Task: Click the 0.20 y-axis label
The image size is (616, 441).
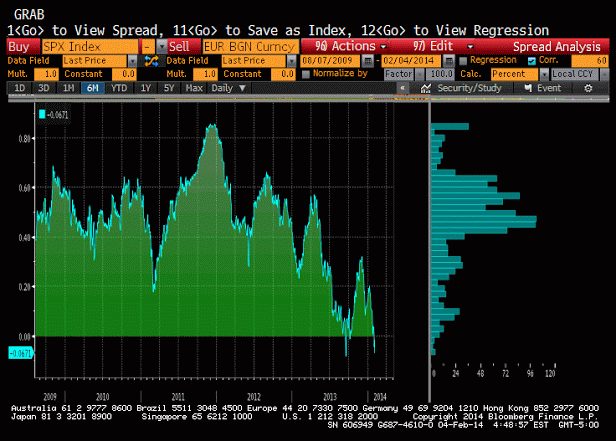Action: [x=24, y=287]
